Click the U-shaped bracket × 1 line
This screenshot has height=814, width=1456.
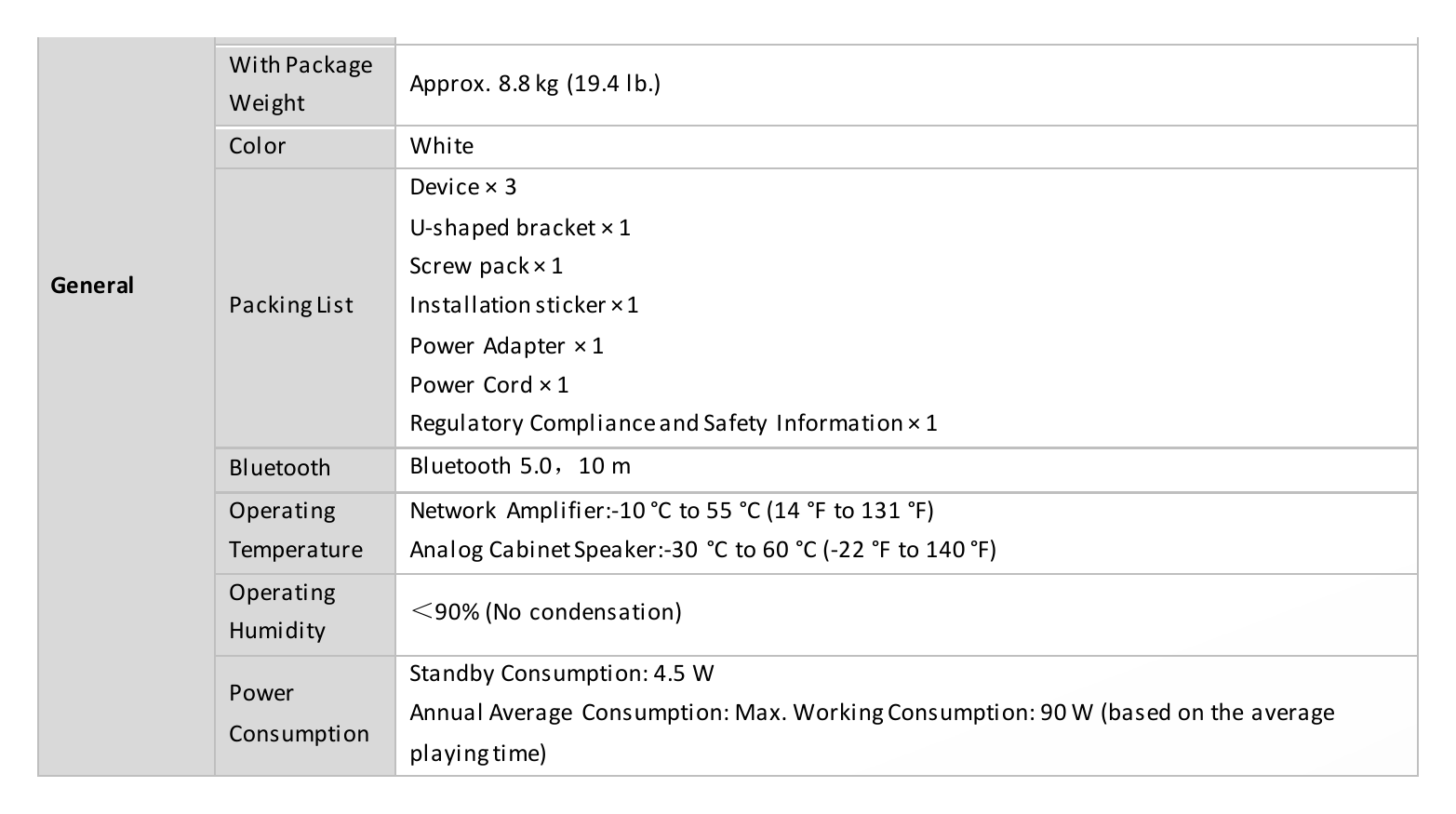(x=520, y=228)
